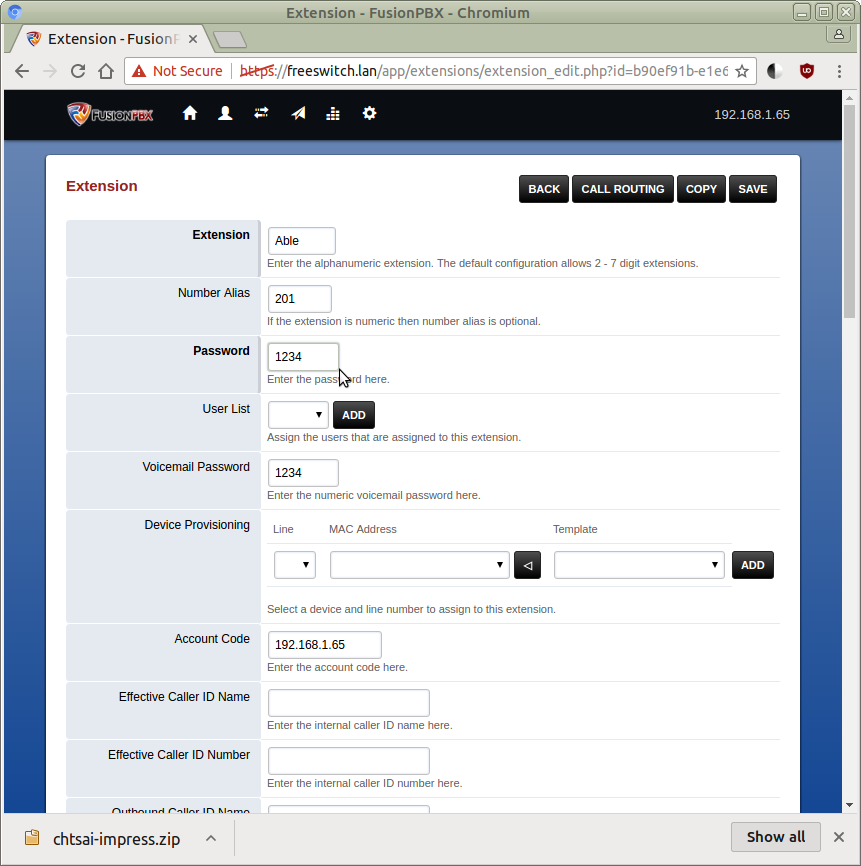The height and width of the screenshot is (866, 861).
Task: Open the MAC Address dropdown
Action: [x=419, y=565]
